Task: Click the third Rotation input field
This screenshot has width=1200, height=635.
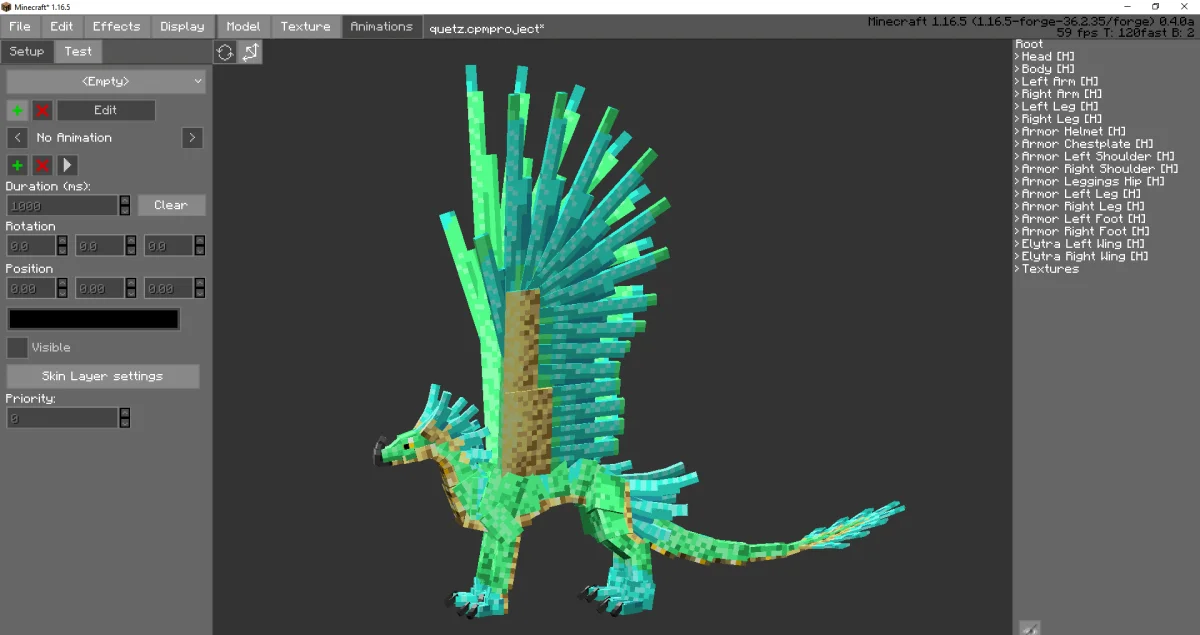Action: pos(169,245)
